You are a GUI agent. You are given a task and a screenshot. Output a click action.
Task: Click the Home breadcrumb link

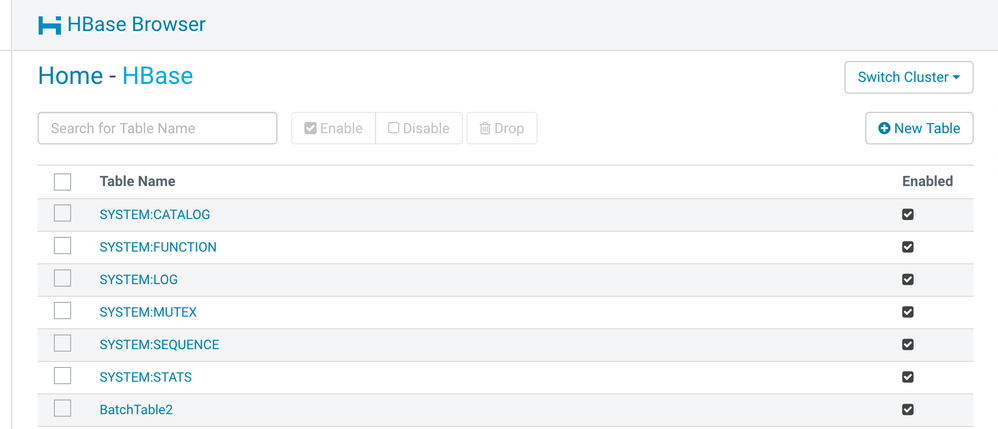[x=71, y=76]
